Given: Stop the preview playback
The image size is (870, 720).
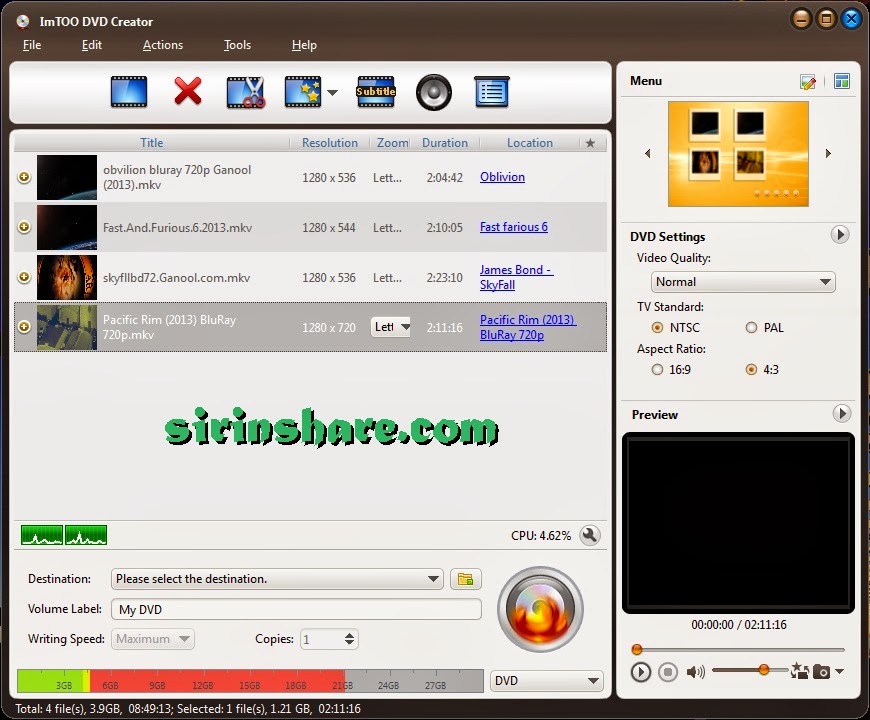Looking at the screenshot, I should 668,672.
